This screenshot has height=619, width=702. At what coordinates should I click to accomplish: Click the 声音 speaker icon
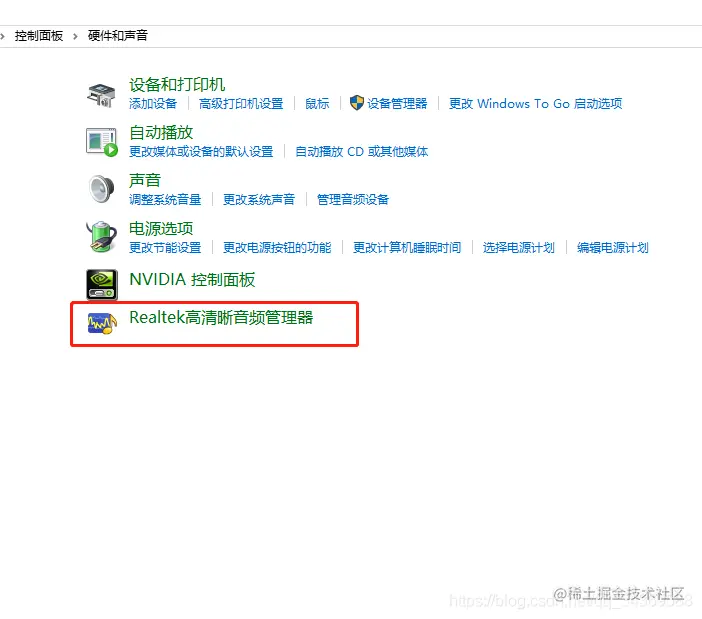tap(101, 189)
